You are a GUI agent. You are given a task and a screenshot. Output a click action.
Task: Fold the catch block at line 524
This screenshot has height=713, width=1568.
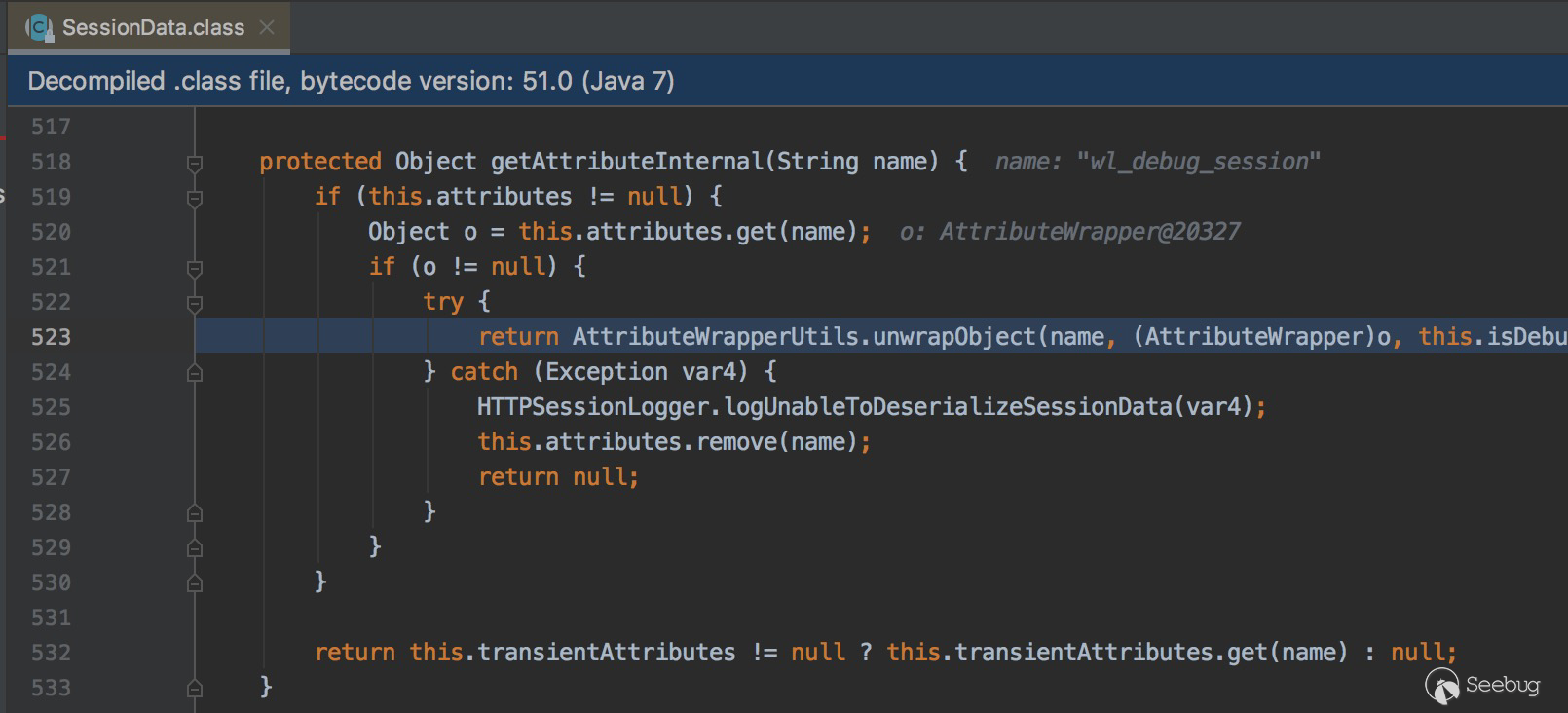[195, 373]
